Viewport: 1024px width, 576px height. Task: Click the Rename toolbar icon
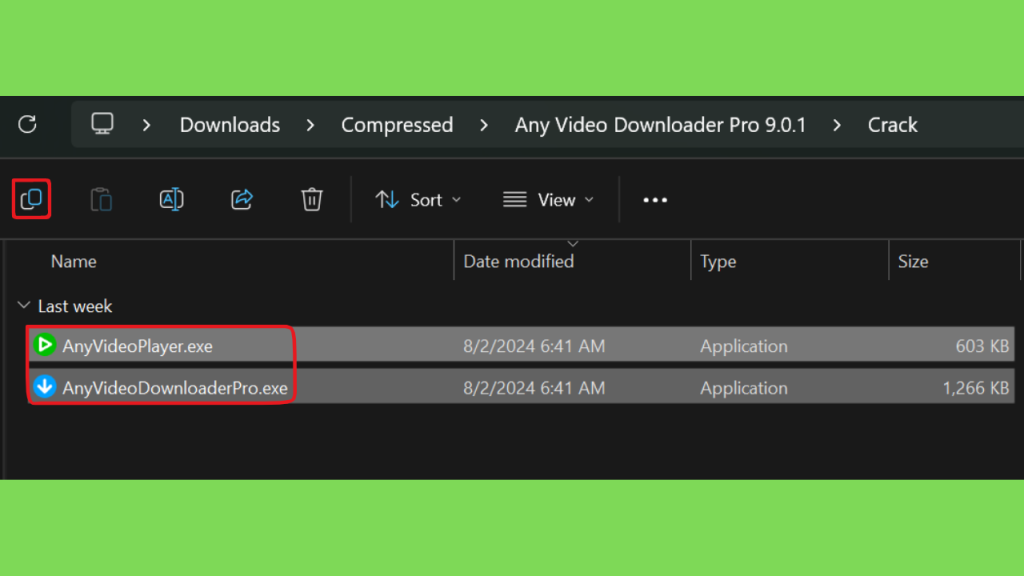pyautogui.click(x=171, y=199)
